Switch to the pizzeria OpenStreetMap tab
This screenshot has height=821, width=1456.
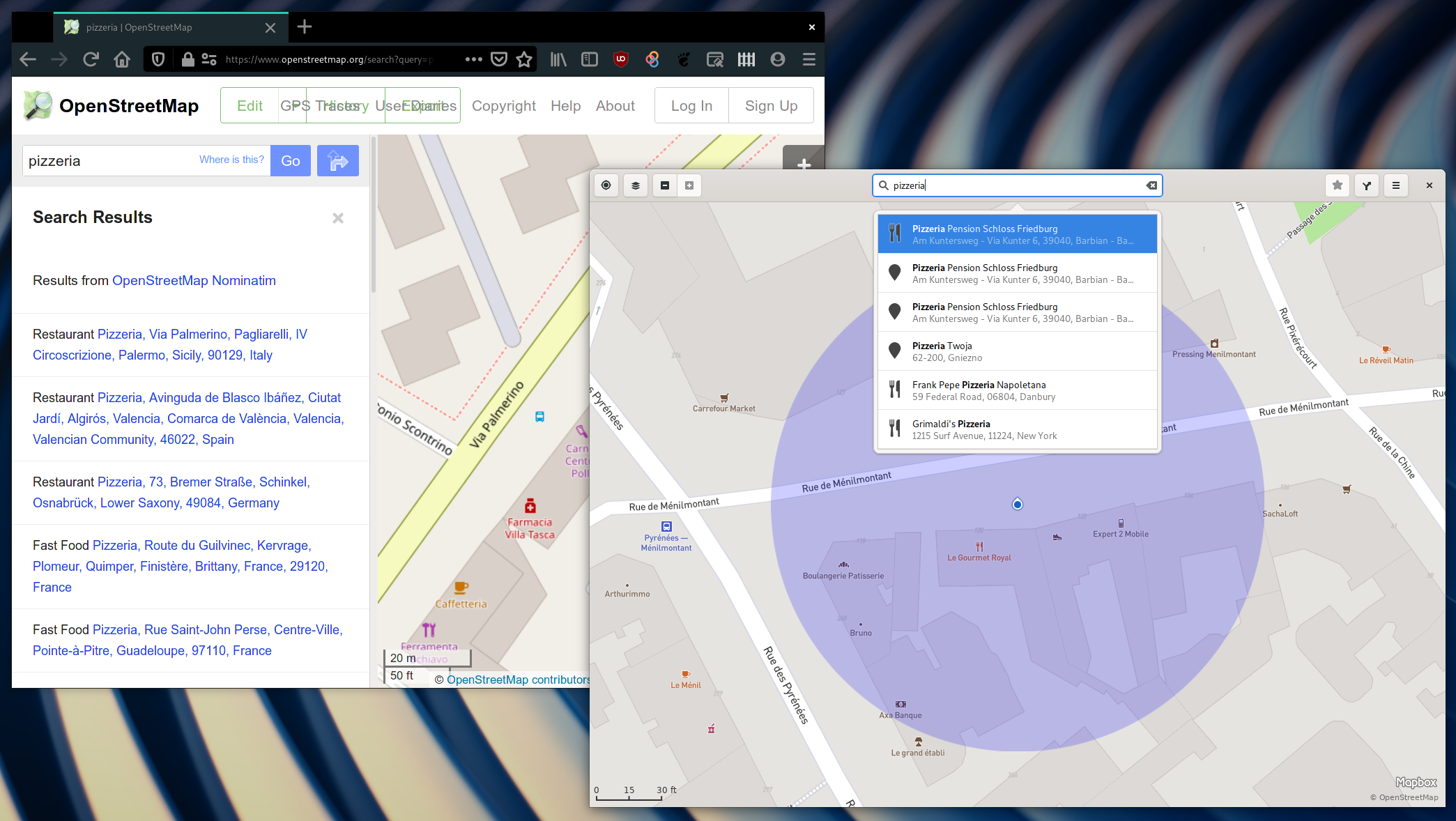click(x=138, y=27)
